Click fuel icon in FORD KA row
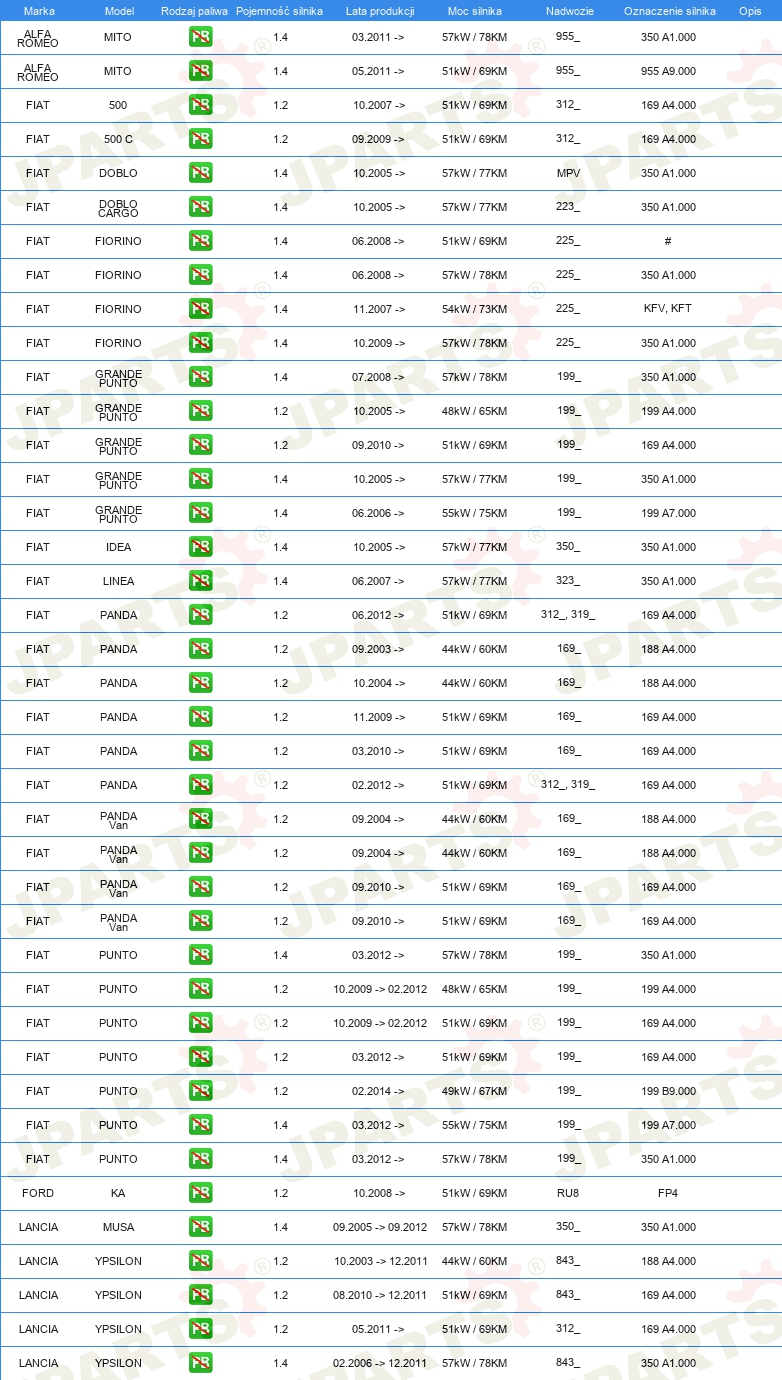The height and width of the screenshot is (1380, 782). pyautogui.click(x=200, y=1194)
